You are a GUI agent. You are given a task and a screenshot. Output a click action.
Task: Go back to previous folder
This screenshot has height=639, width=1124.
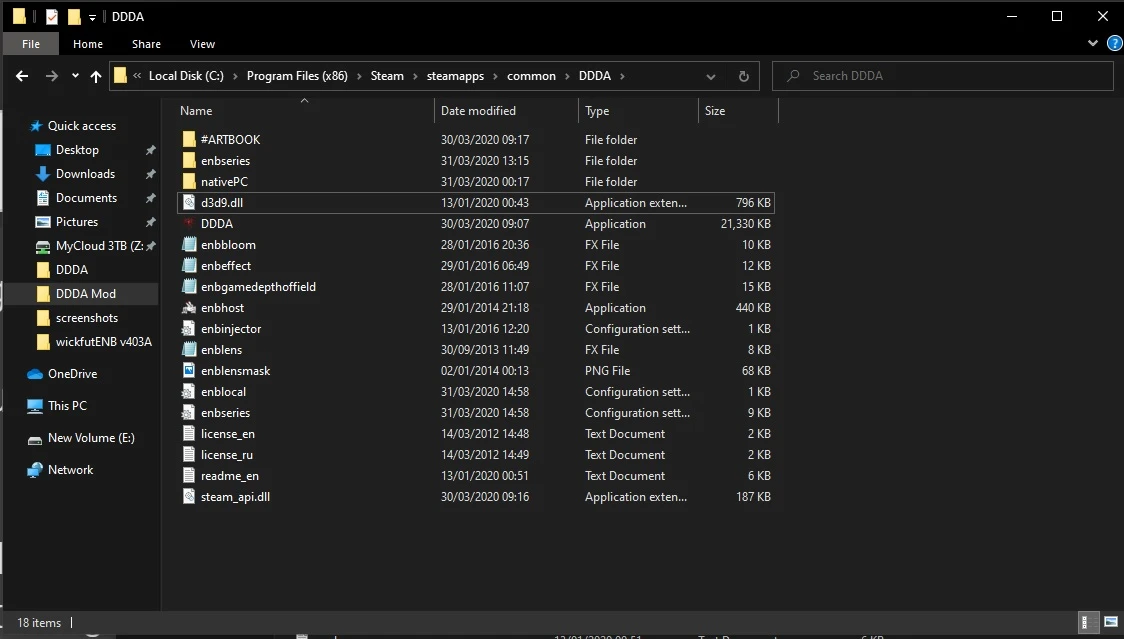22,76
